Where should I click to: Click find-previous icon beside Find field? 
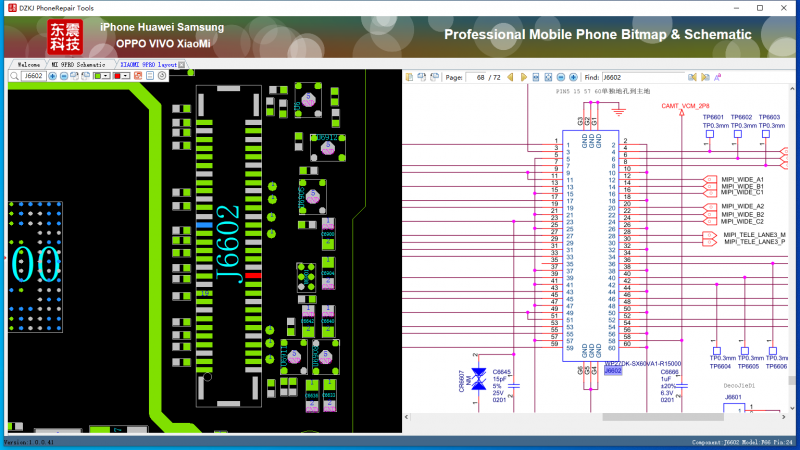(x=692, y=77)
